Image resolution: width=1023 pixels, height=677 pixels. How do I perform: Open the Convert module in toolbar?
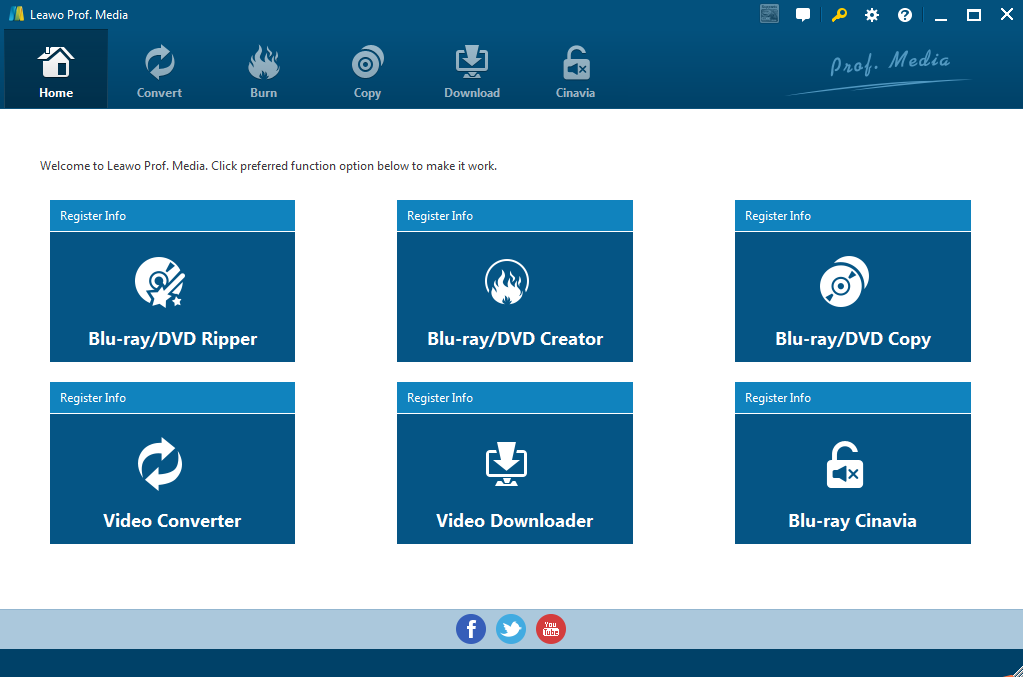coord(159,72)
